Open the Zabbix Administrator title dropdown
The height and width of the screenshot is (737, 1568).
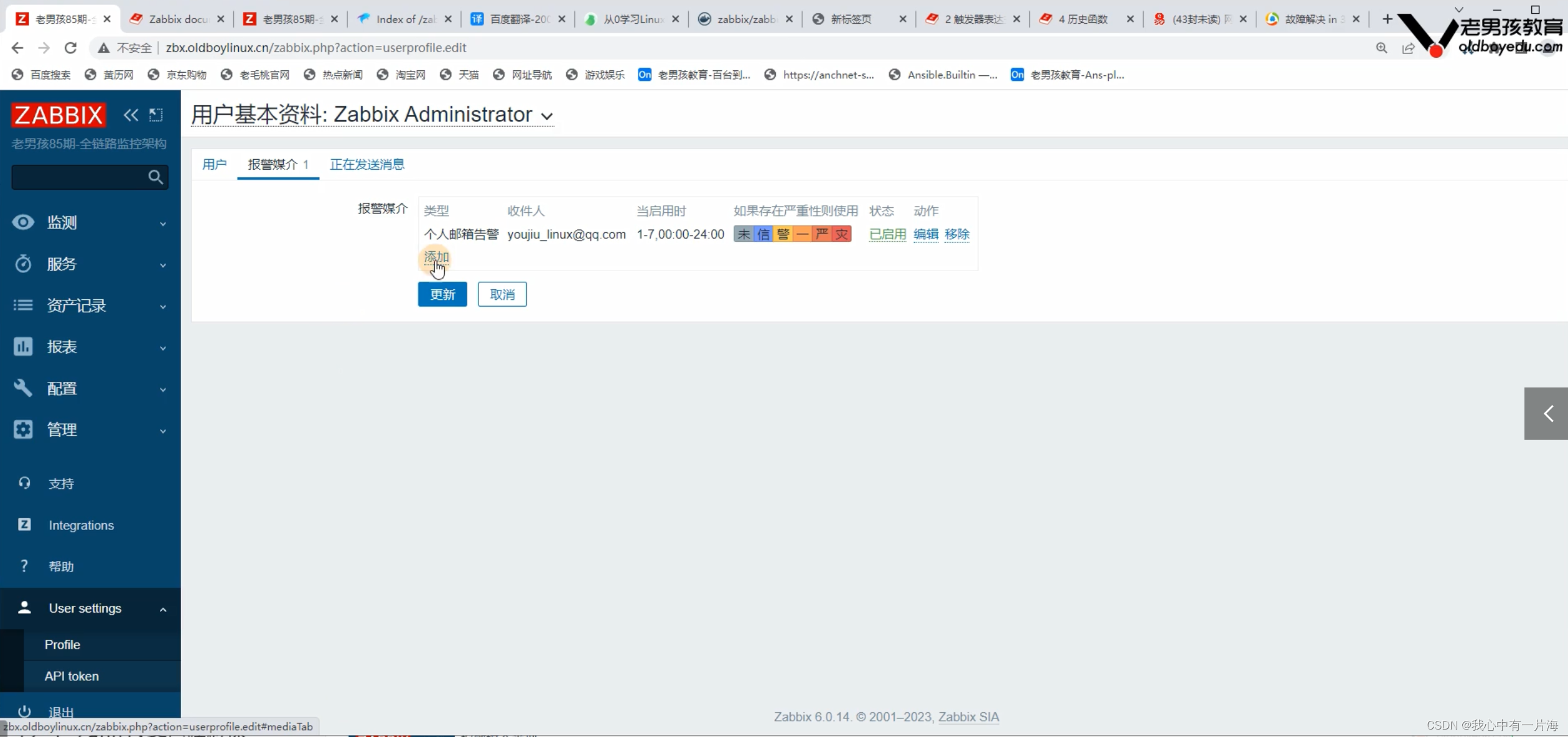547,116
